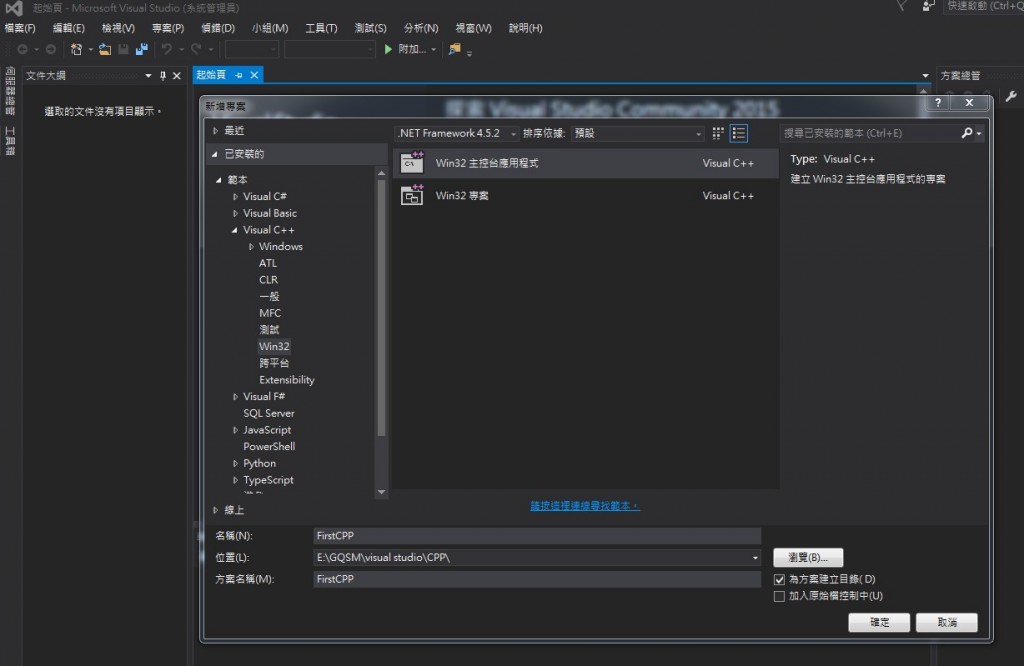The image size is (1024, 666).
Task: Open the 檔案(F) menu
Action: pos(20,28)
